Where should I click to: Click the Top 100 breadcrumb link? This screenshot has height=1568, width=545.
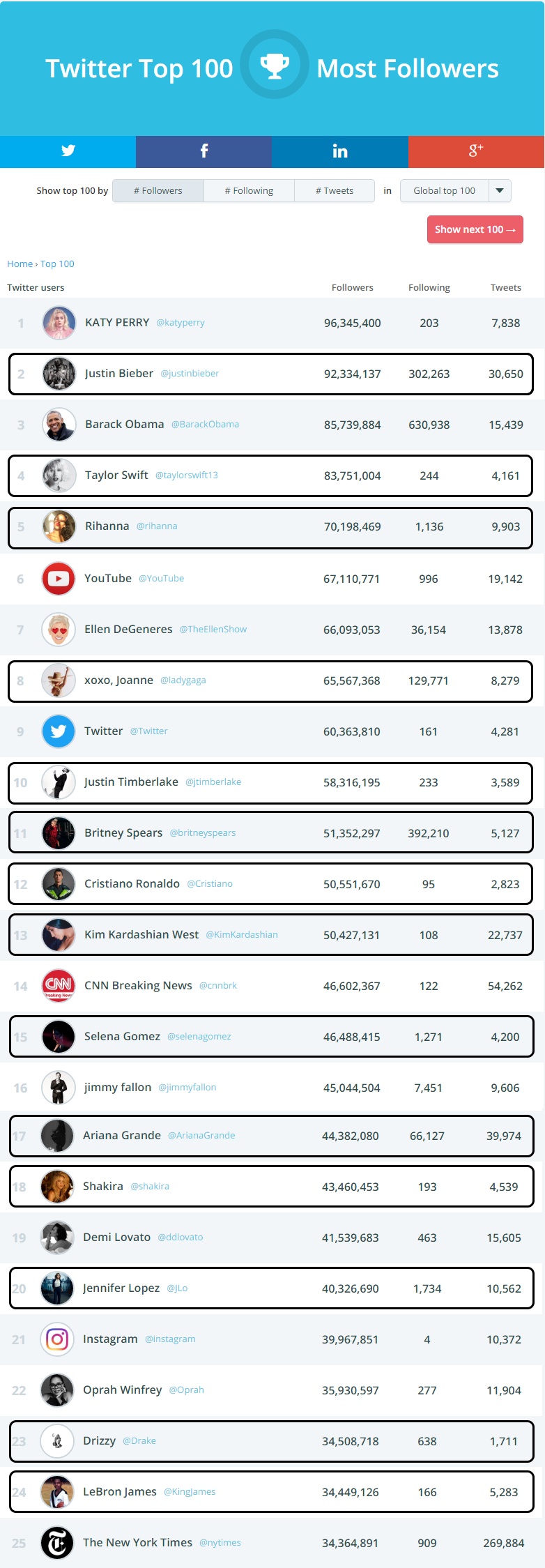[57, 264]
